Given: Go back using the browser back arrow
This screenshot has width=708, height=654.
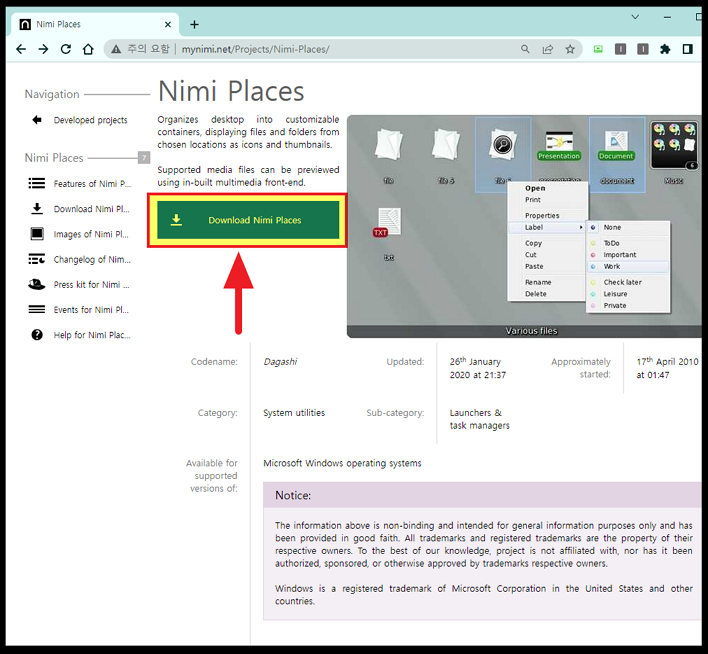Looking at the screenshot, I should pos(21,49).
